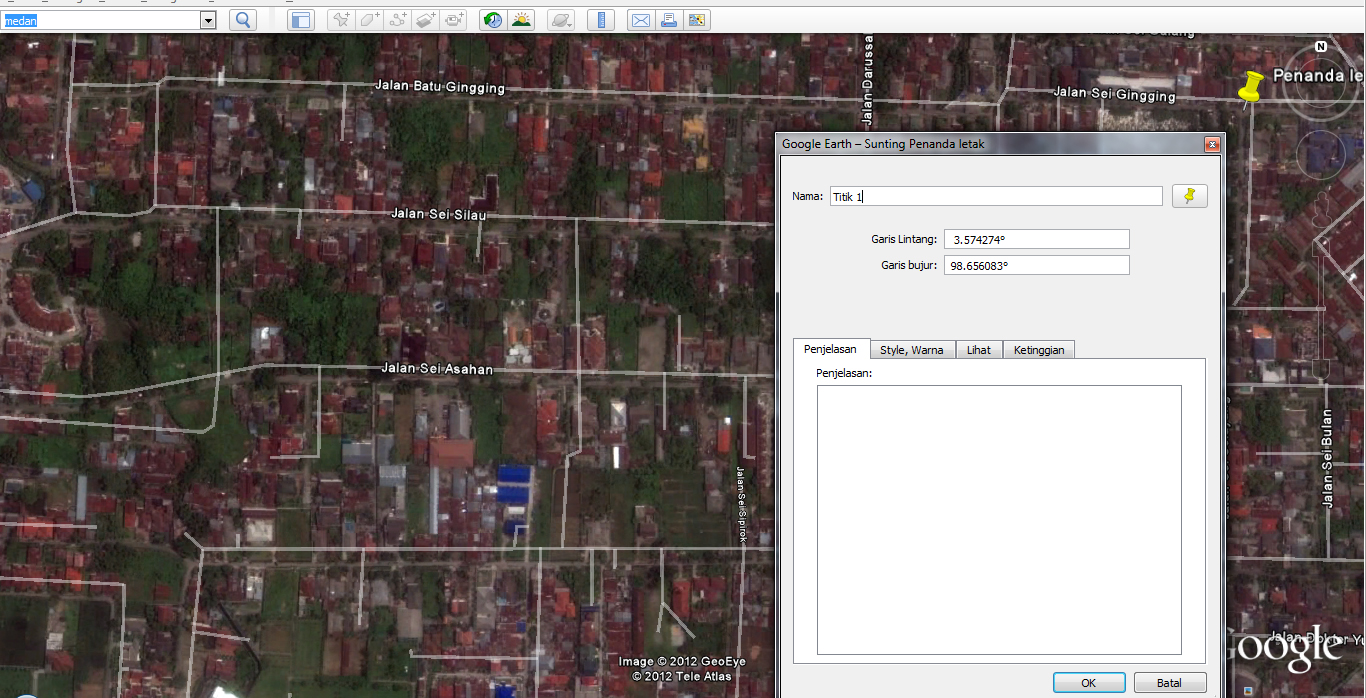Open the planet switcher dropdown
Screen dimensions: 1366x698
[560, 20]
